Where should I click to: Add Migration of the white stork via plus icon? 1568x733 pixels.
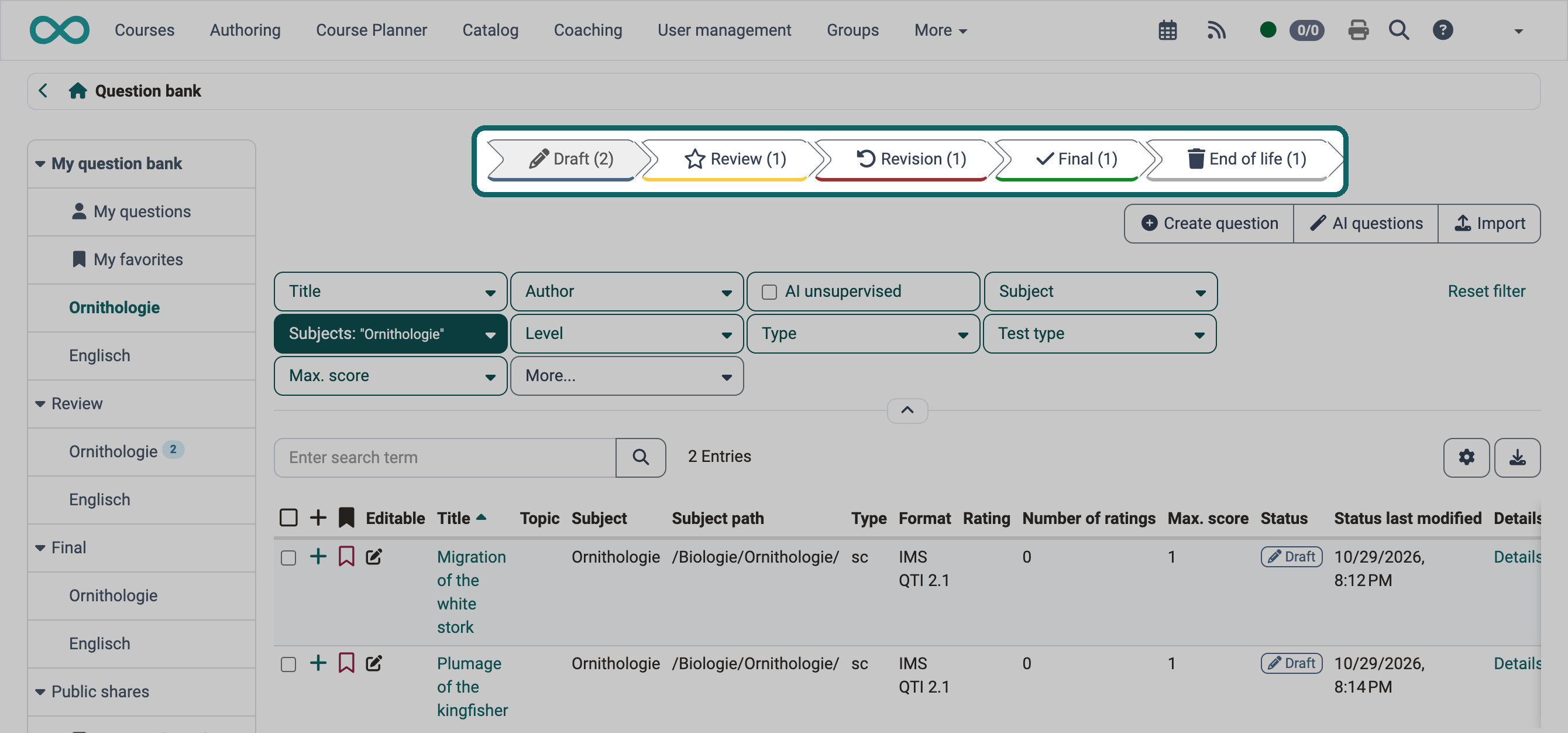click(x=318, y=557)
